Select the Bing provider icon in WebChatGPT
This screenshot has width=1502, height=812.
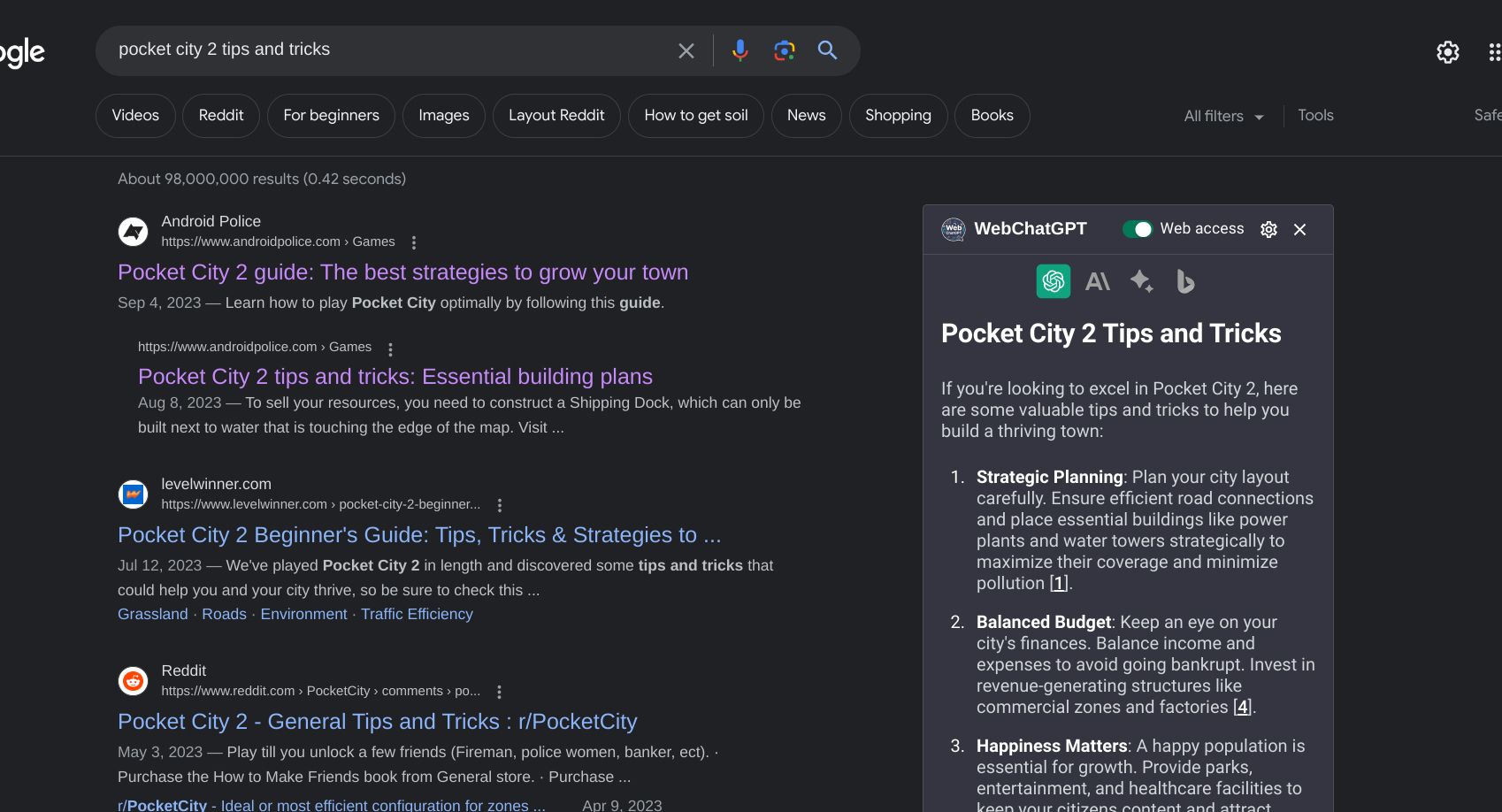[x=1185, y=281]
